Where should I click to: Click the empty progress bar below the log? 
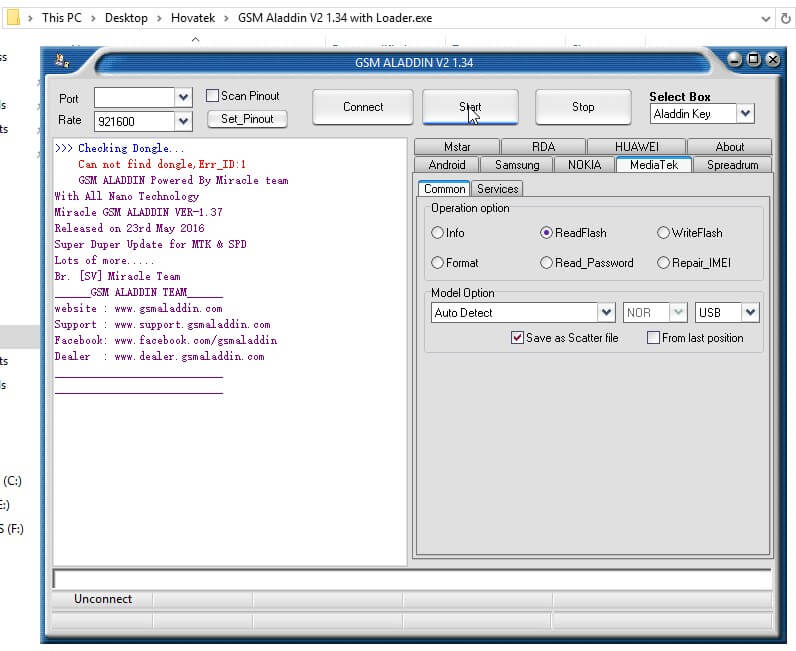point(412,579)
